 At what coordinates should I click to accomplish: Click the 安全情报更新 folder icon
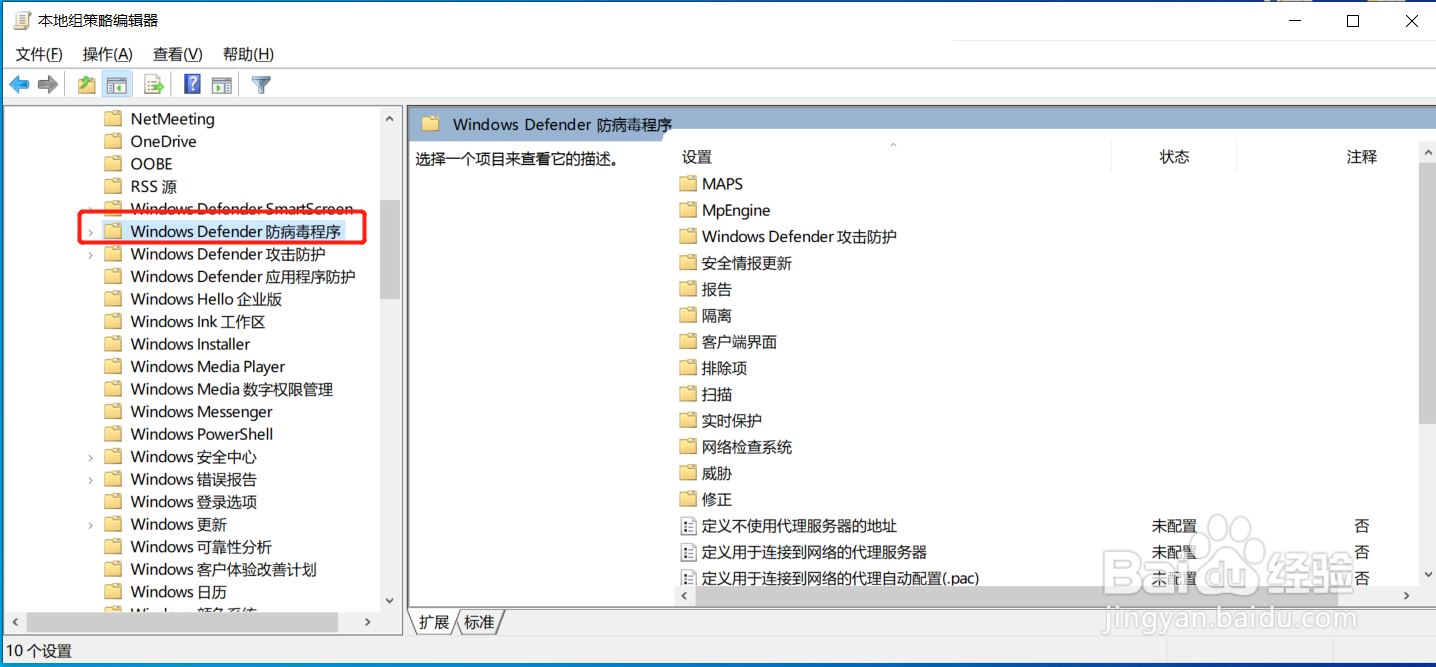click(688, 263)
